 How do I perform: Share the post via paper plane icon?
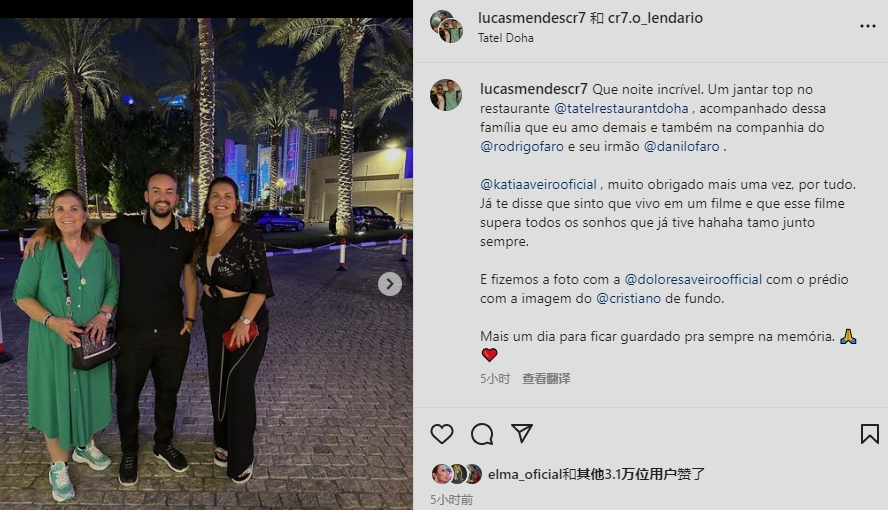522,434
